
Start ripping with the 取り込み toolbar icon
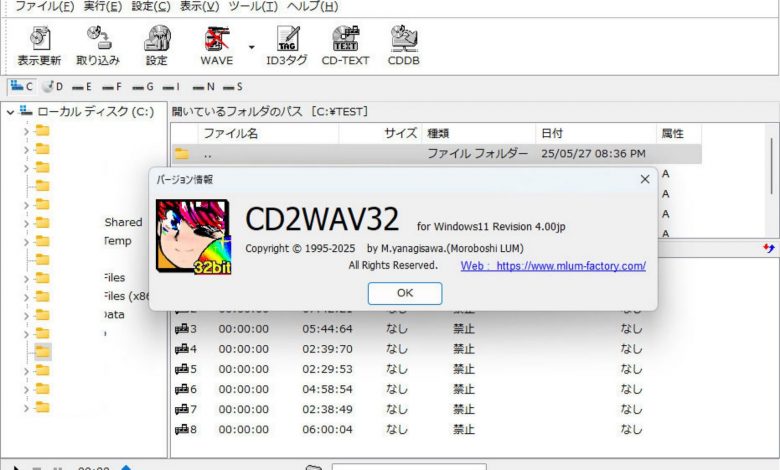coord(98,39)
